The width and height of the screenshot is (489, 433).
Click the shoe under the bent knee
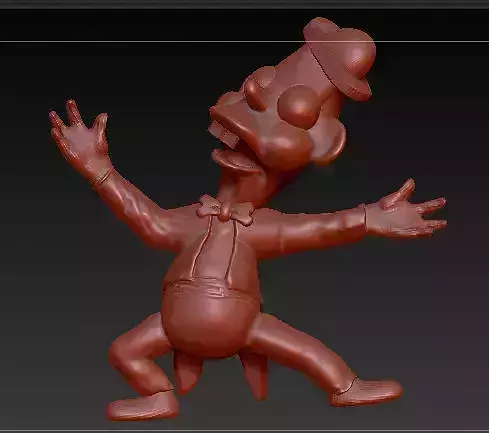pyautogui.click(x=143, y=406)
